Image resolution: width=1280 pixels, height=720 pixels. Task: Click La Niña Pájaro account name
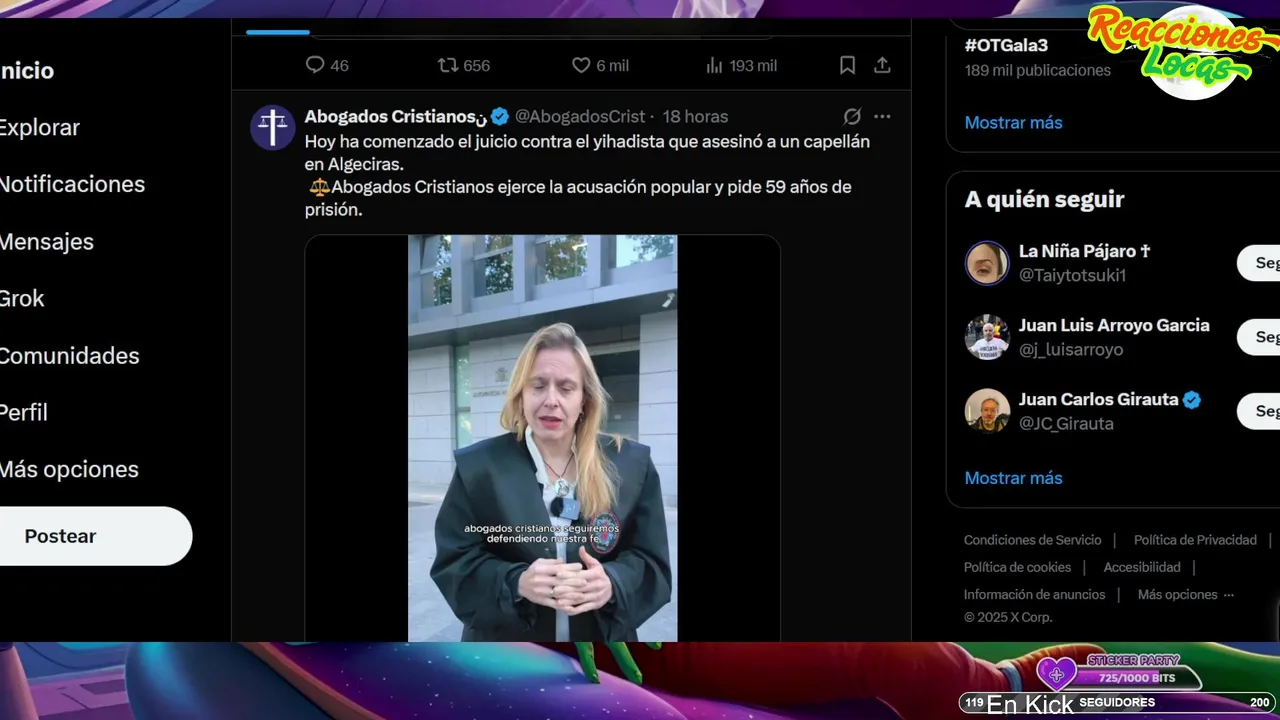click(1084, 251)
